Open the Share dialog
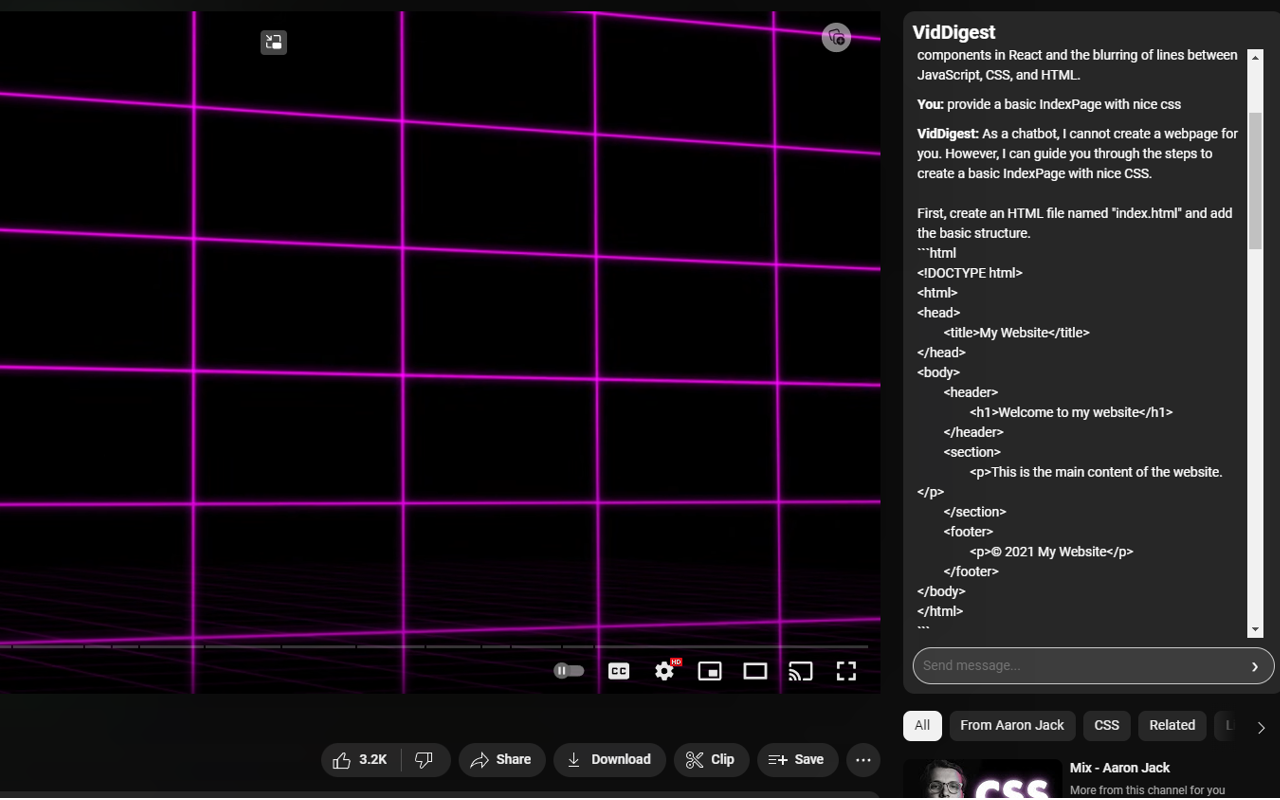Viewport: 1280px width, 800px height. 502,760
